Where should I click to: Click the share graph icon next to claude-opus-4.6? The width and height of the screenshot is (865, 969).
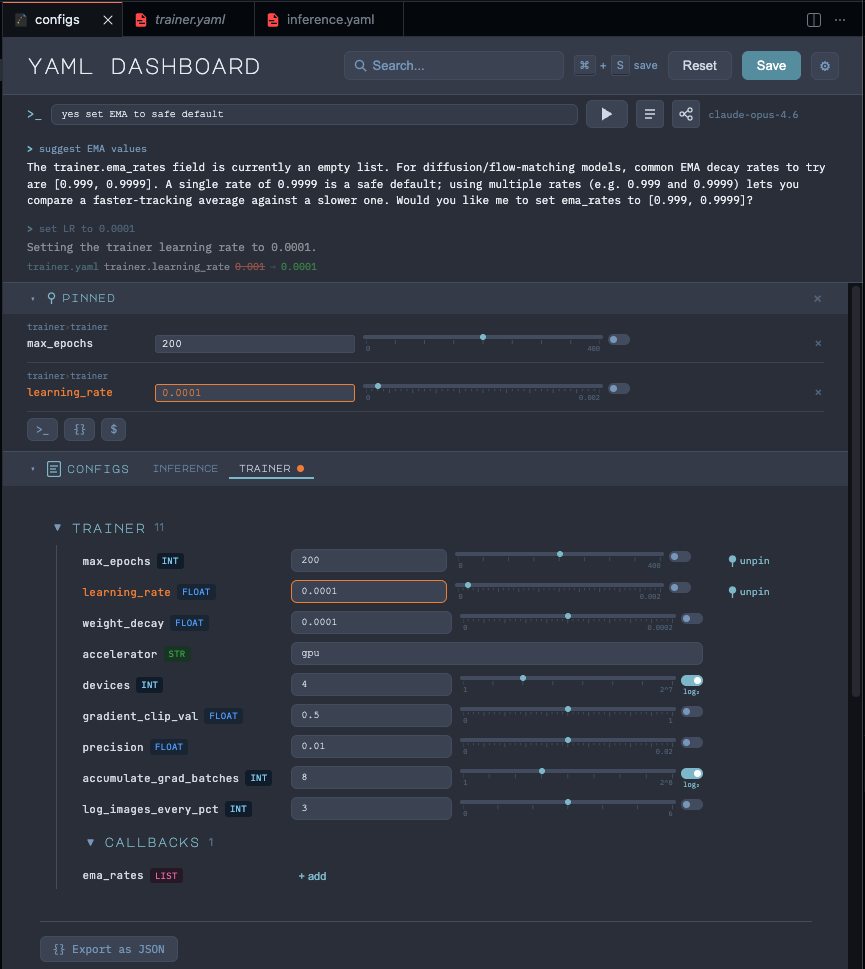[x=686, y=114]
